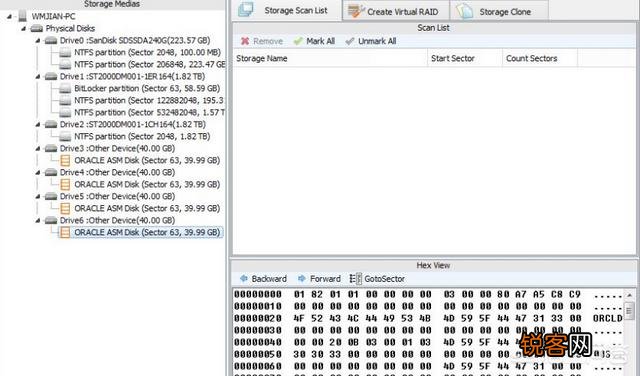Collapse the WMJIAN-PC tree node
Image resolution: width=640 pixels, height=376 pixels.
(x=9, y=17)
